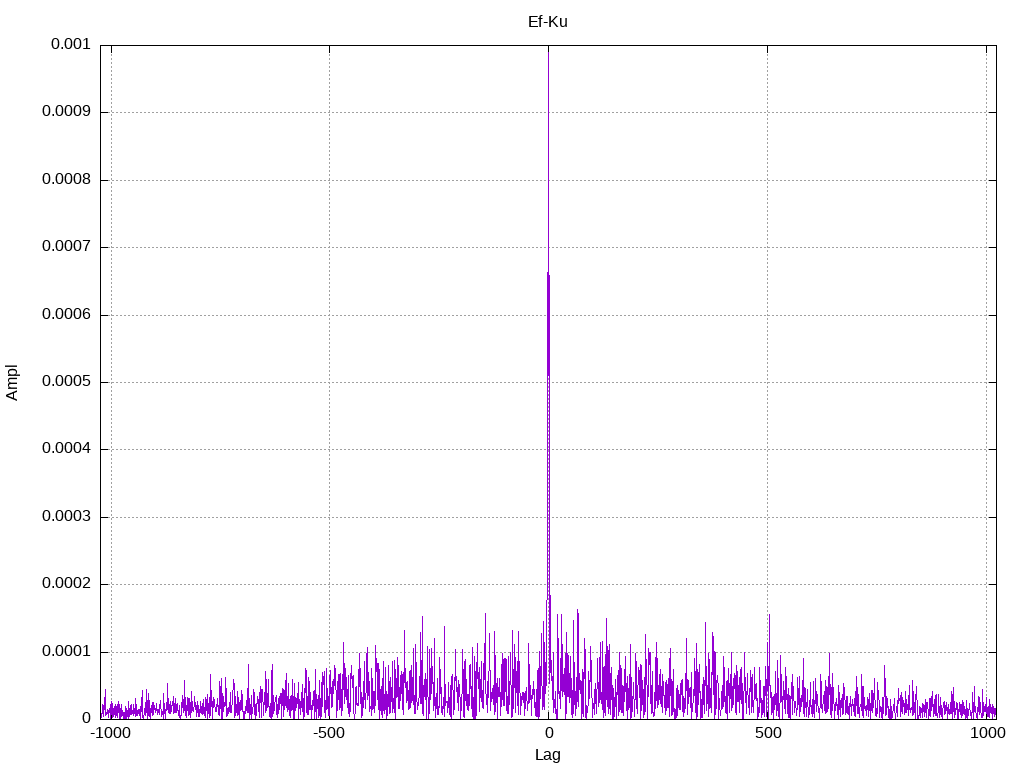Viewport: 1024px width, 768px height.
Task: Select the 0.0004 y-axis tick label
Action: 66,449
